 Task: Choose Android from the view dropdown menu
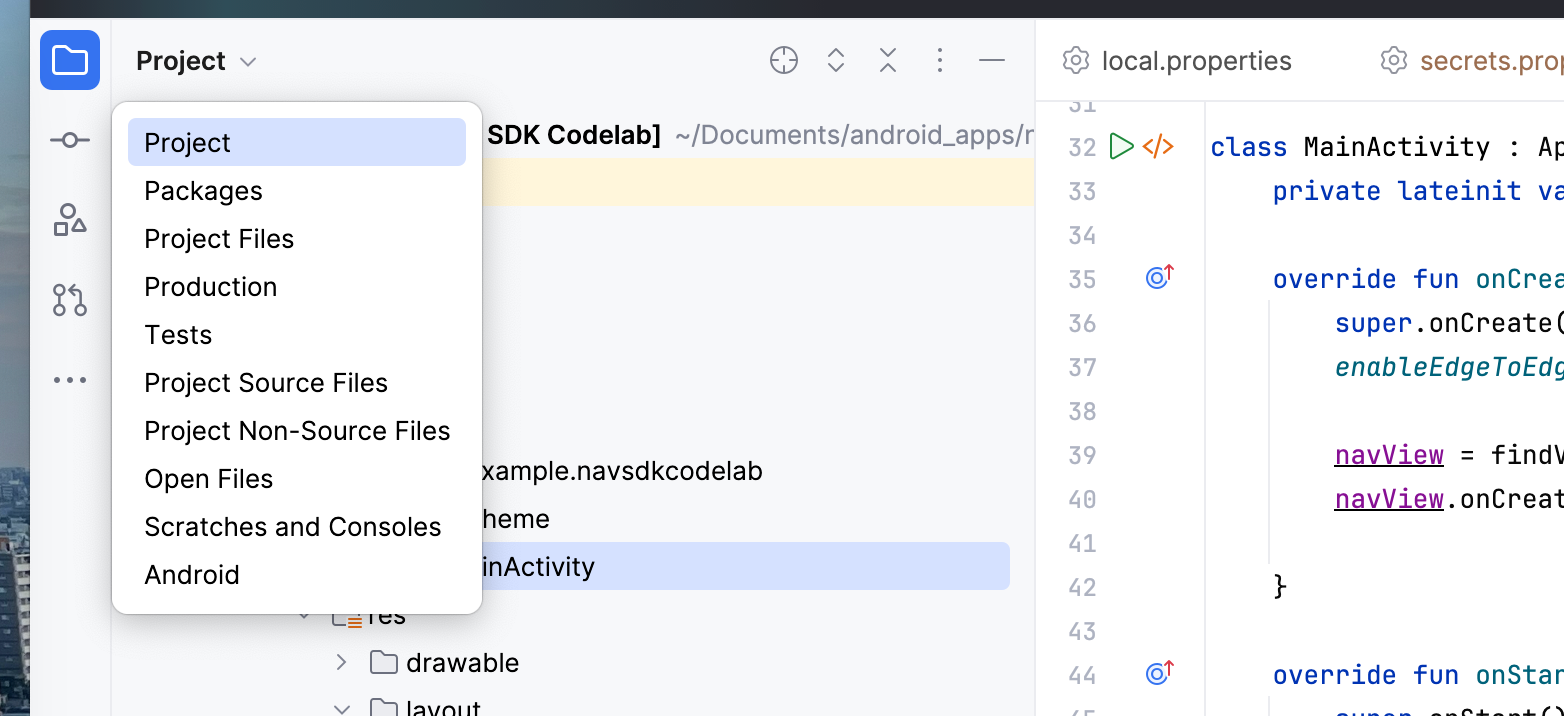point(192,574)
